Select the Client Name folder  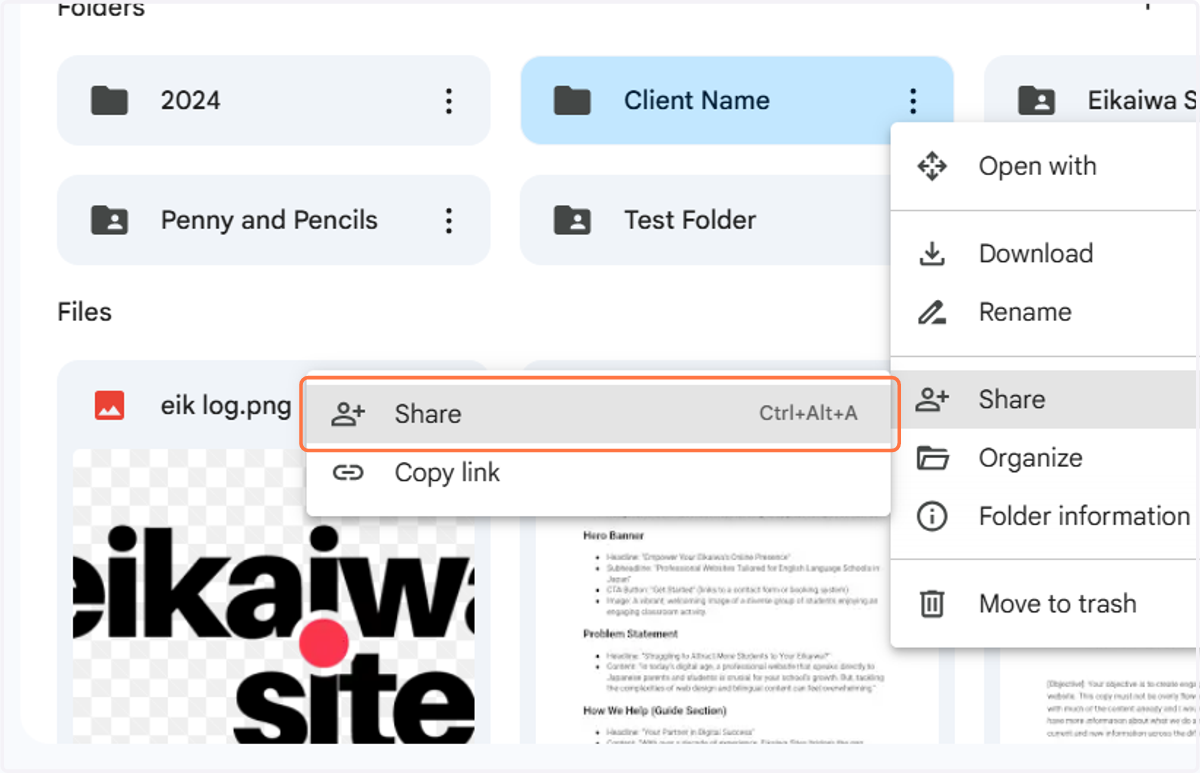(737, 100)
